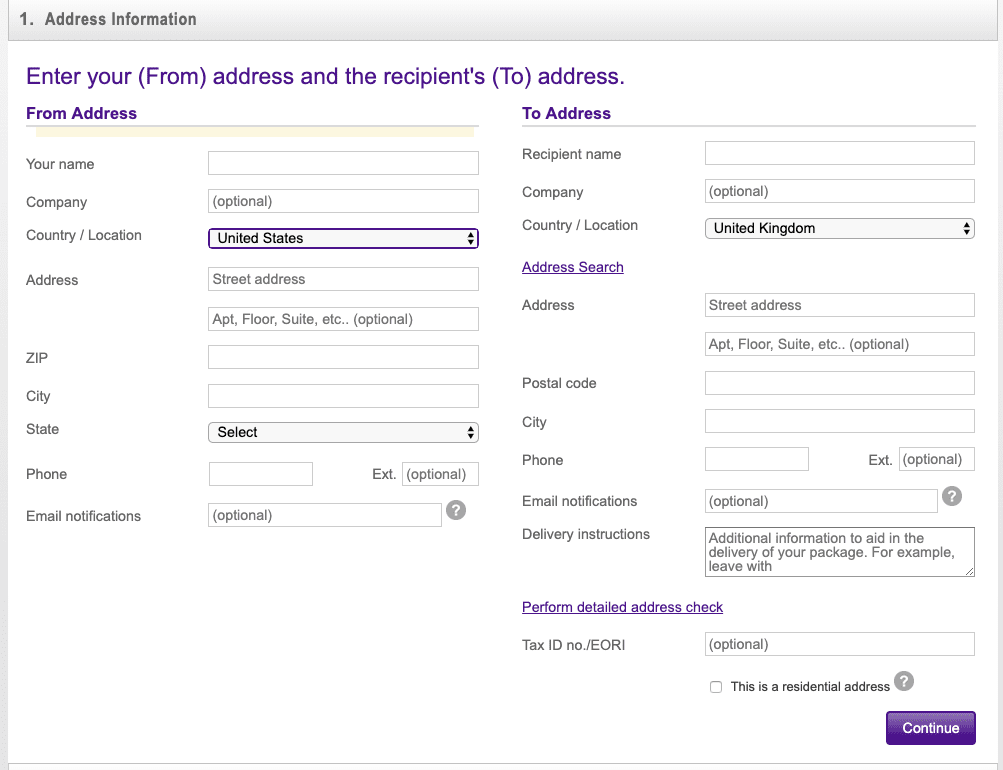
Task: Open the Address Search link
Action: pos(572,267)
